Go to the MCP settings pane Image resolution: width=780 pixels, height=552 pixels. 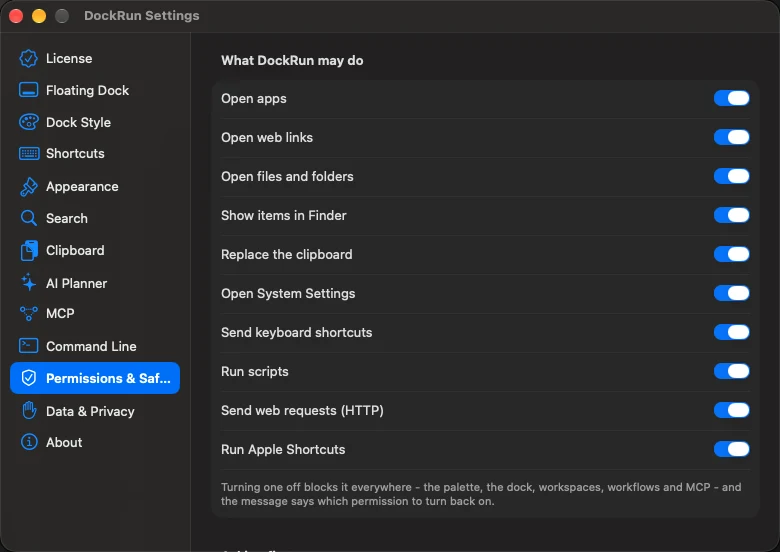[x=95, y=314]
